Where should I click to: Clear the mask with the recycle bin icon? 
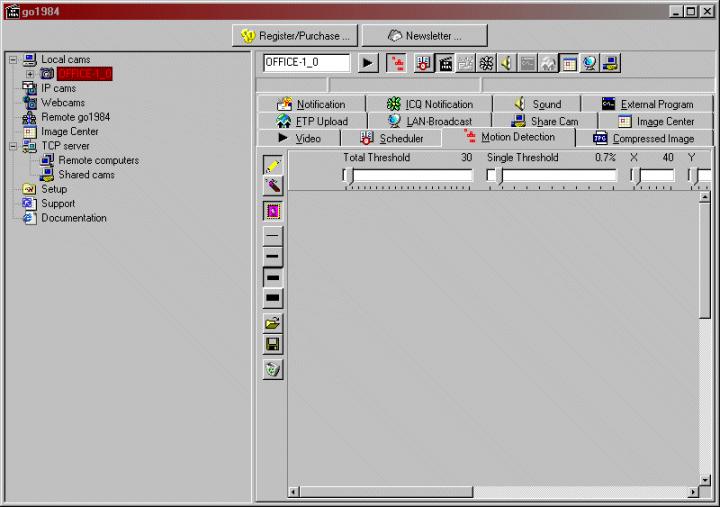[x=273, y=370]
